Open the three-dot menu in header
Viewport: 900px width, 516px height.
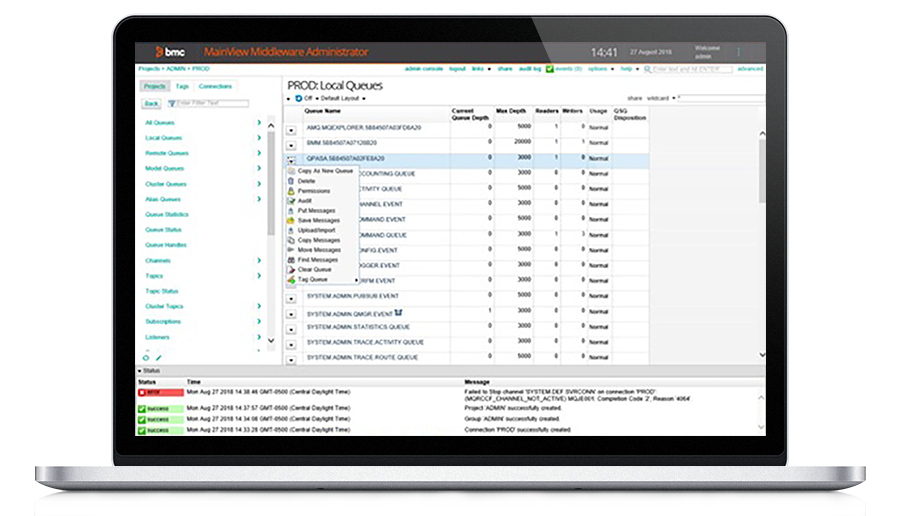coord(739,51)
